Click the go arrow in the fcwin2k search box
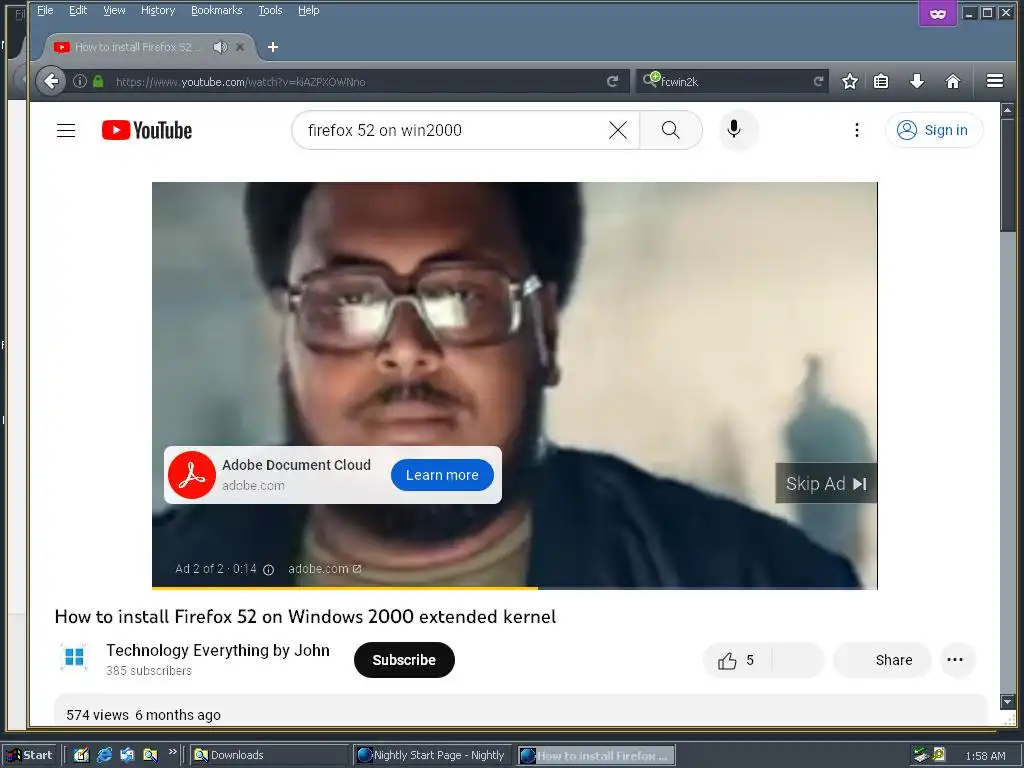Viewport: 1024px width, 768px height. [818, 82]
